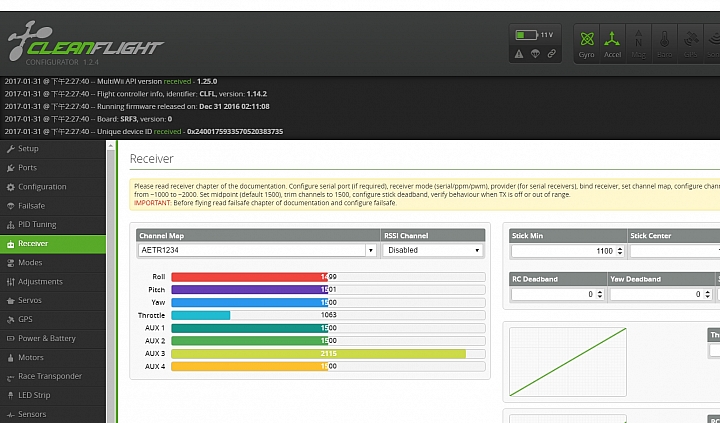
Task: Open the Adjustments tab
Action: 53,282
